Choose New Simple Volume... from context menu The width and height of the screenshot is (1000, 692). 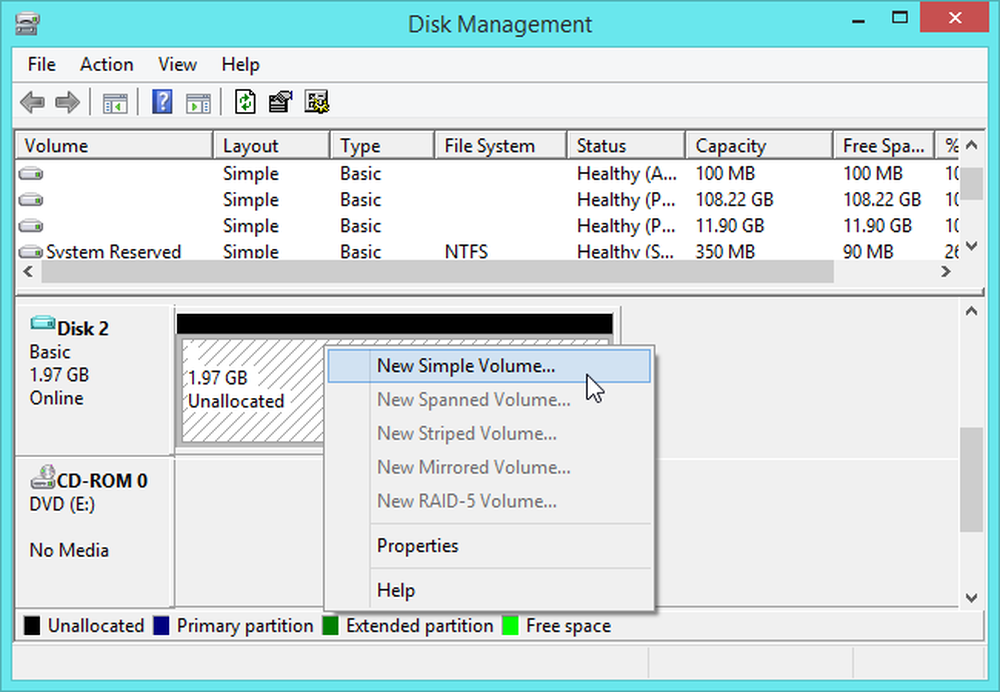click(489, 366)
